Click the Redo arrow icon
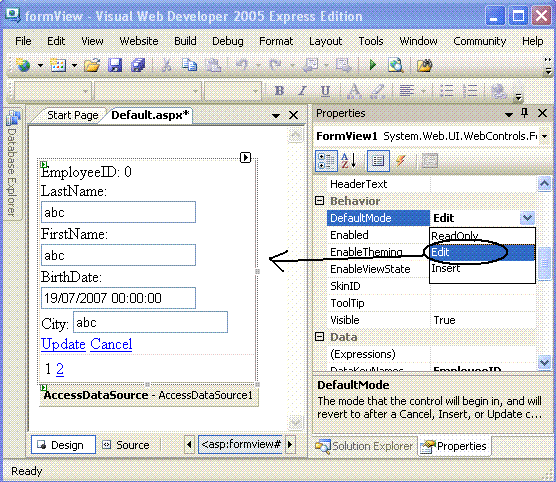The width and height of the screenshot is (556, 482). click(x=276, y=65)
